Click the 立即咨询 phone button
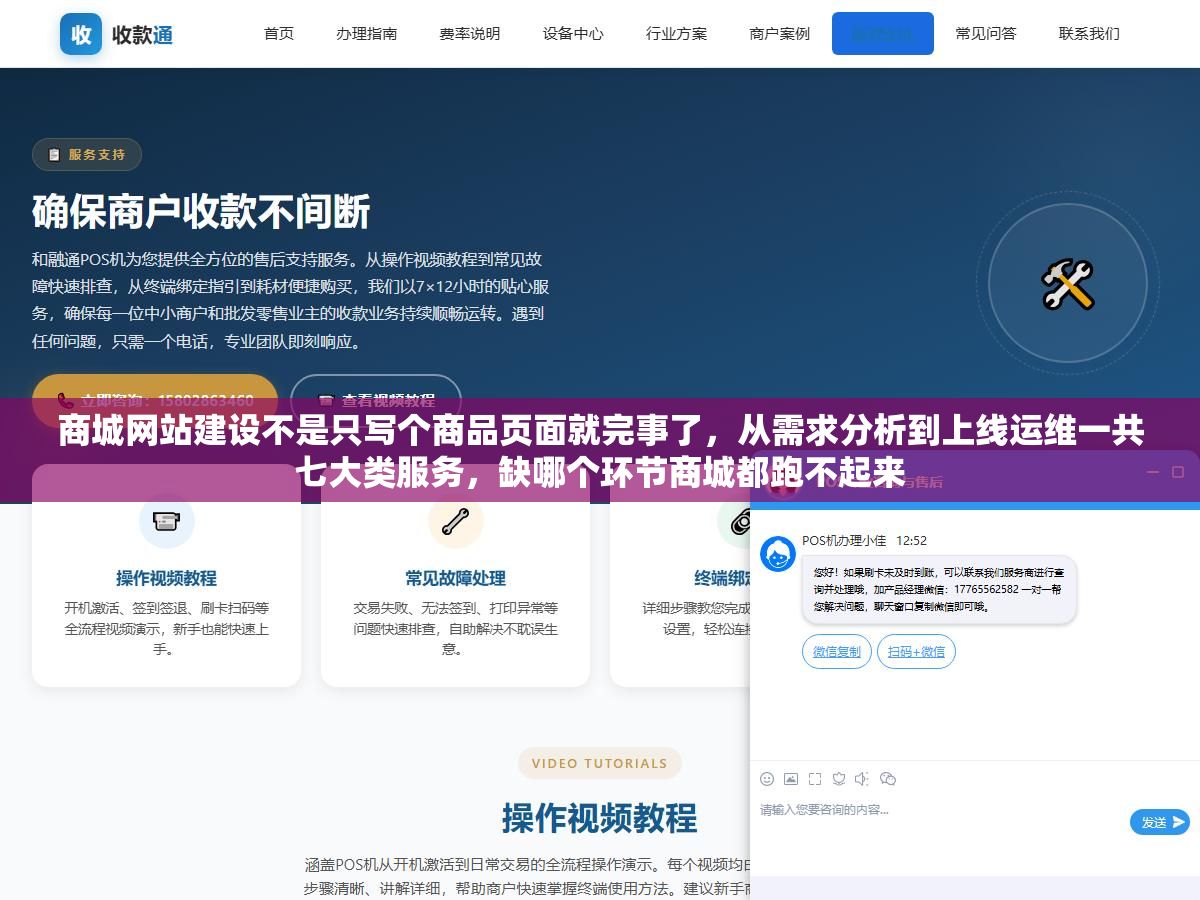Image resolution: width=1200 pixels, height=900 pixels. pyautogui.click(x=155, y=399)
